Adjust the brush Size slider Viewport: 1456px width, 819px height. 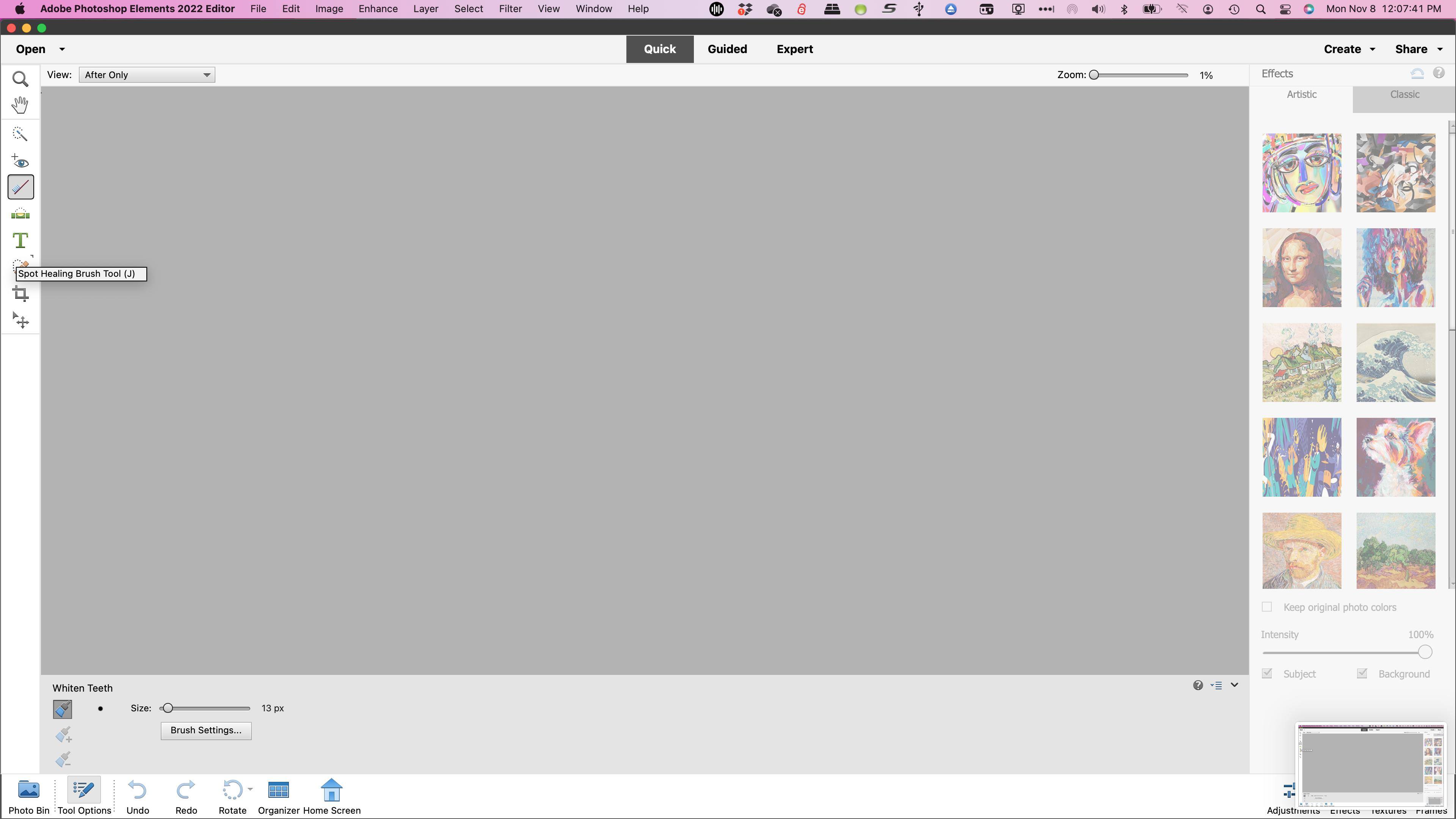(x=167, y=708)
